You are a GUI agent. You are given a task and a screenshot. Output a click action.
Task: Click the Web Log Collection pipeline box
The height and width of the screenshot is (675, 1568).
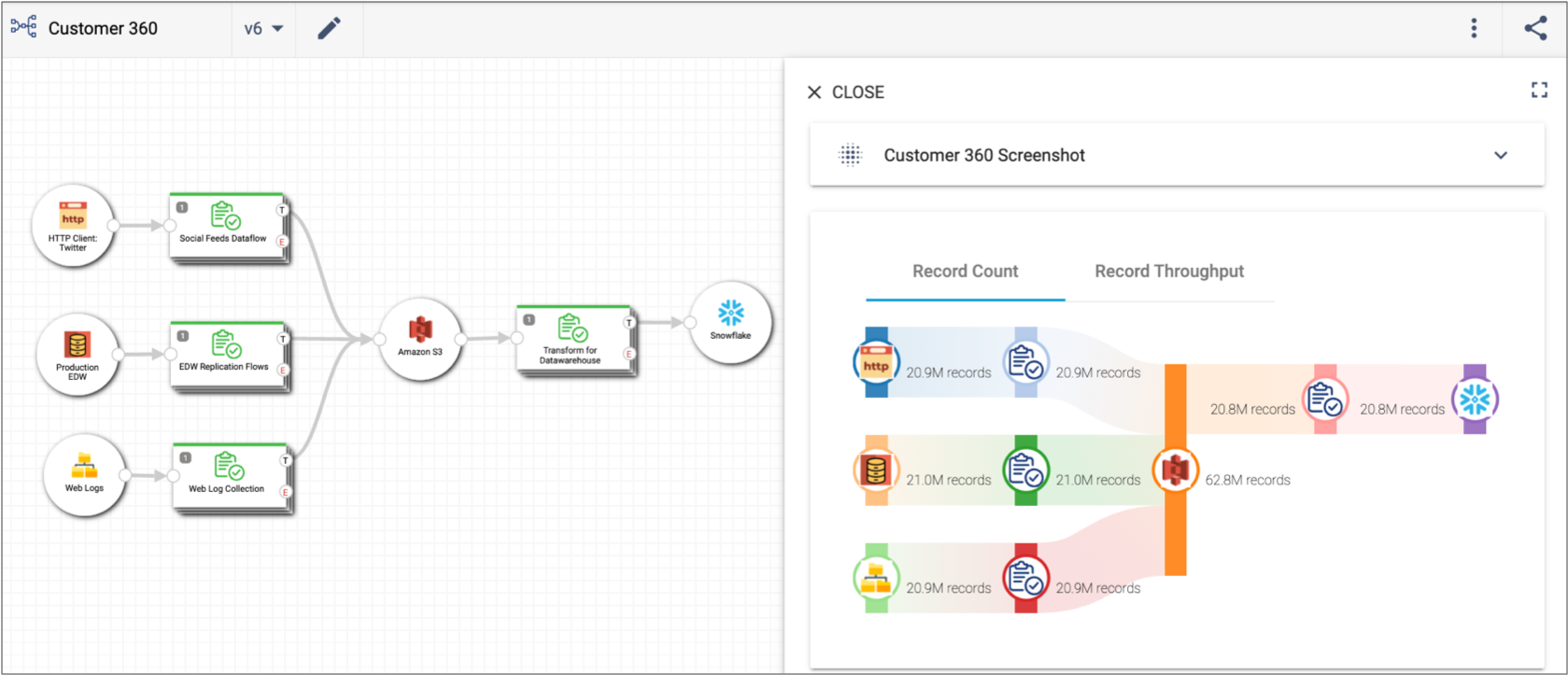[229, 476]
